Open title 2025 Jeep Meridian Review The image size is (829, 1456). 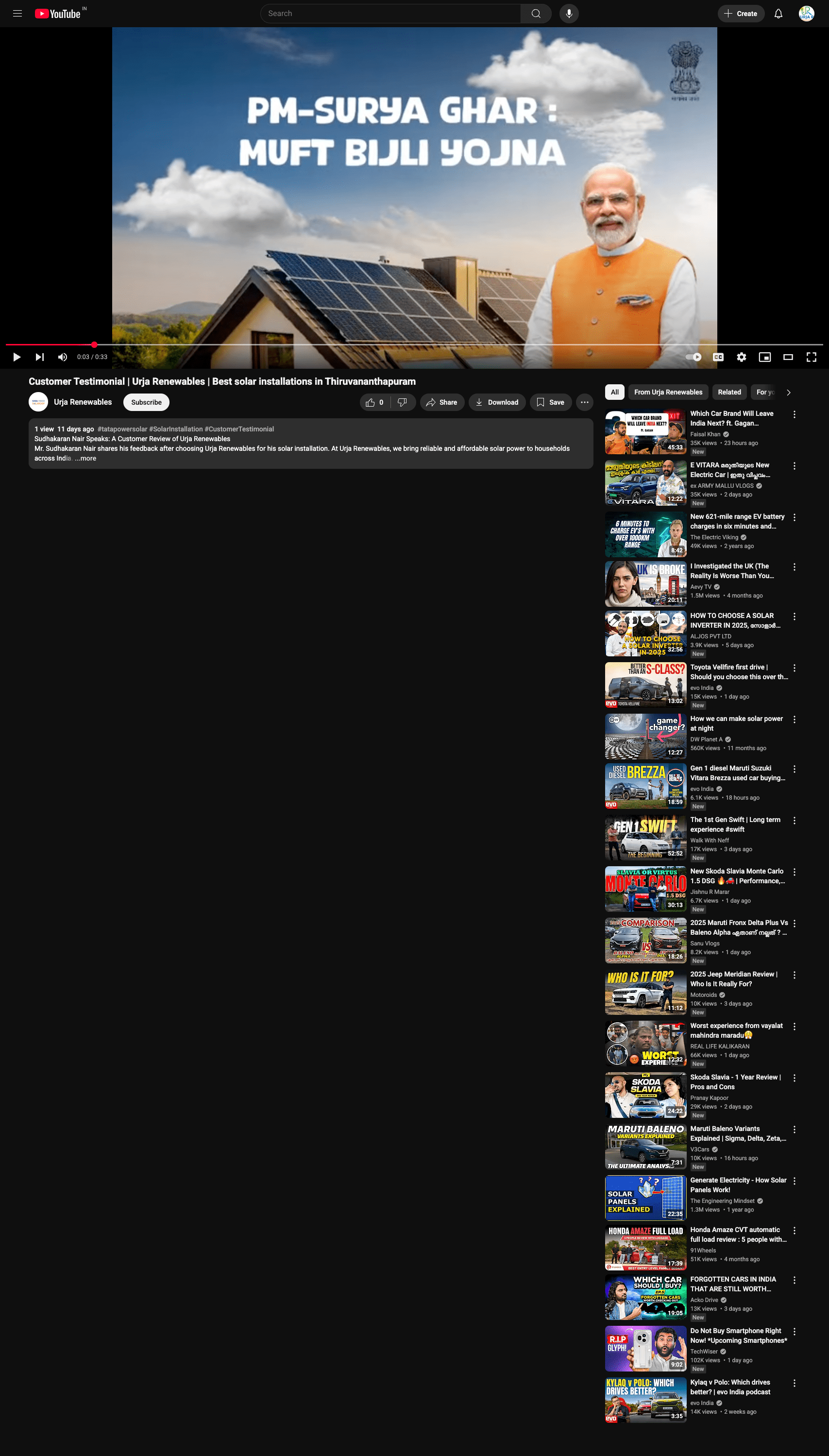pyautogui.click(x=733, y=979)
